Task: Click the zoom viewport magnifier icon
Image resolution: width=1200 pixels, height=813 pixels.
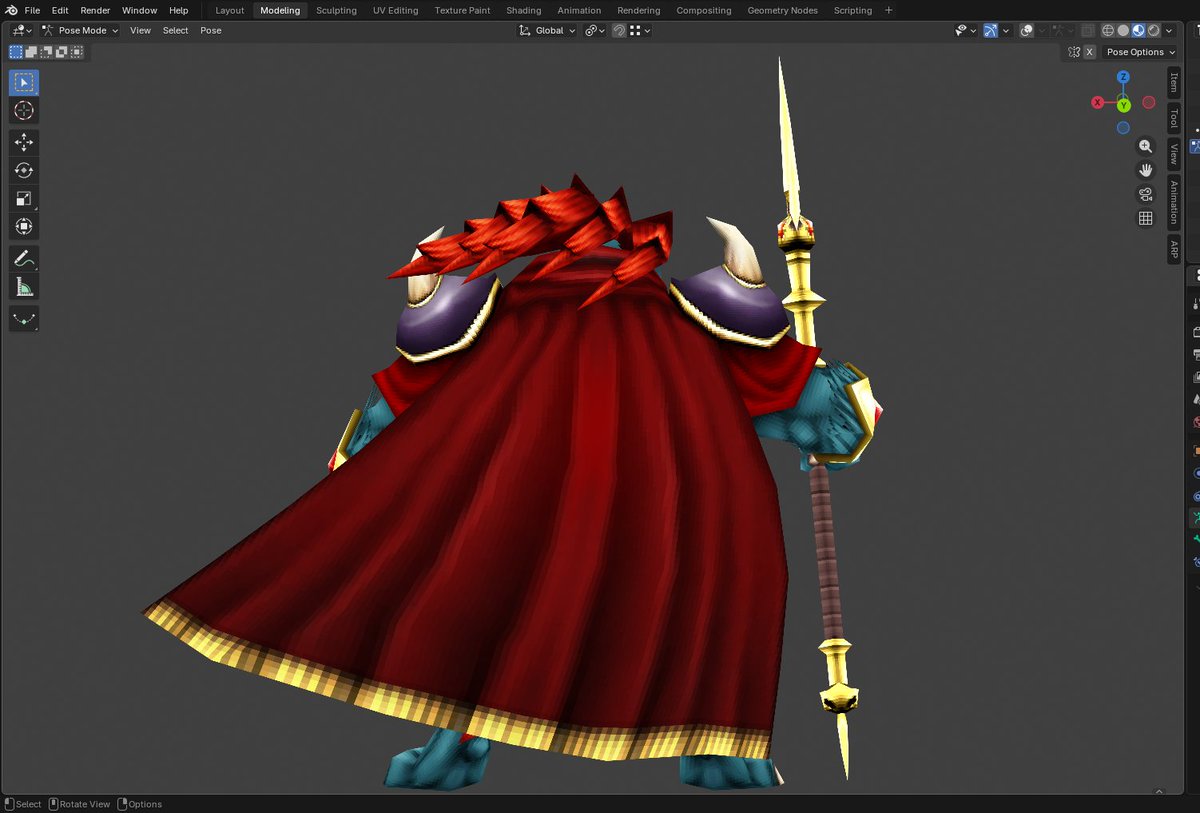Action: (x=1146, y=146)
